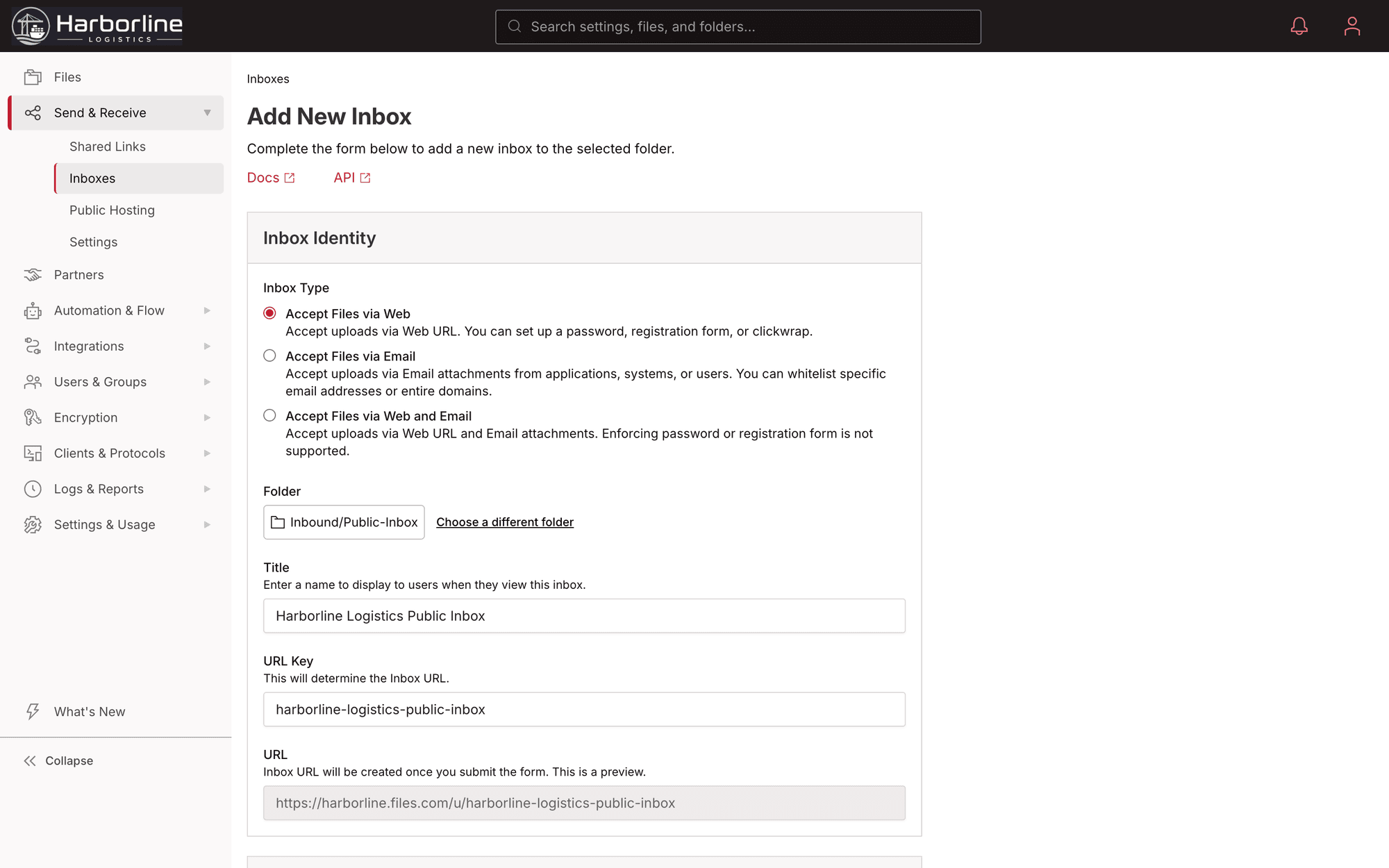Expand the Users & Groups arrow
The height and width of the screenshot is (868, 1389).
click(x=207, y=382)
